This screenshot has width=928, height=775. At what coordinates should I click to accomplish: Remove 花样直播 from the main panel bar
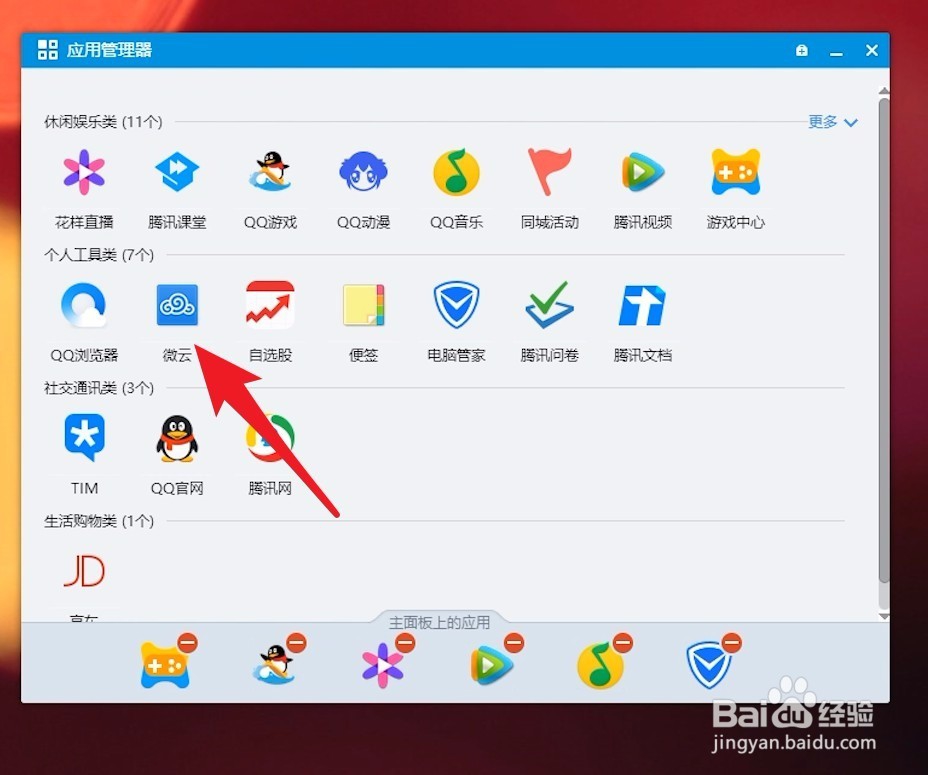point(405,643)
